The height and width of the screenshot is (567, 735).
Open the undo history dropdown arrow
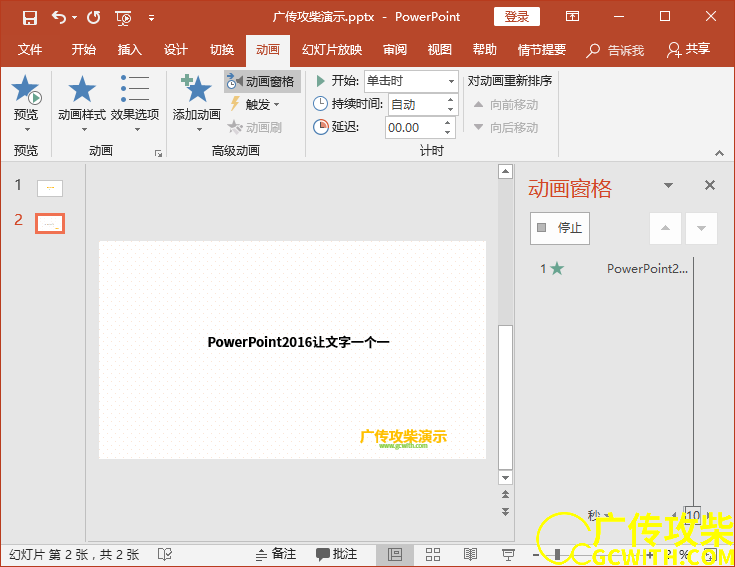74,18
